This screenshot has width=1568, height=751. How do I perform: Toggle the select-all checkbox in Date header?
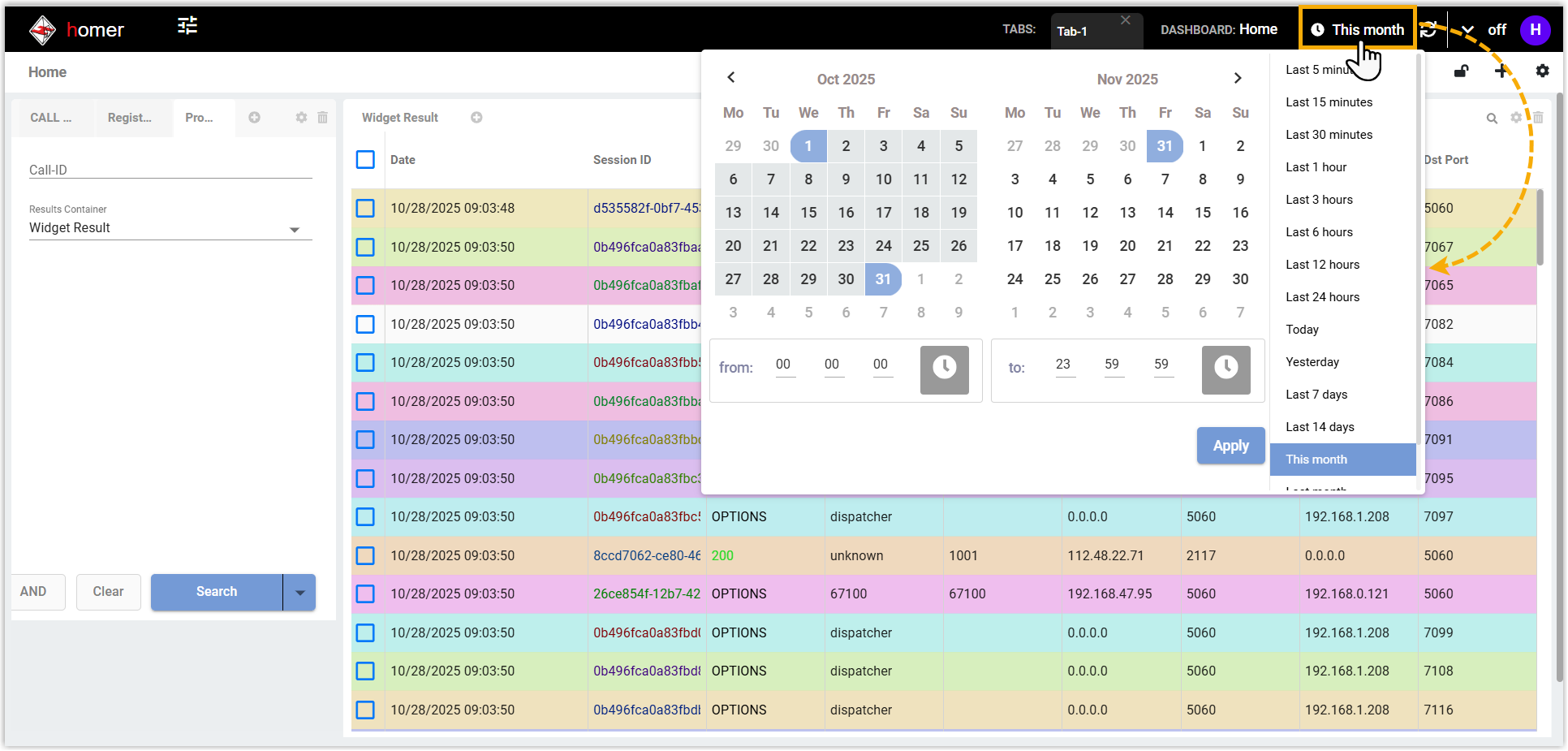[365, 160]
